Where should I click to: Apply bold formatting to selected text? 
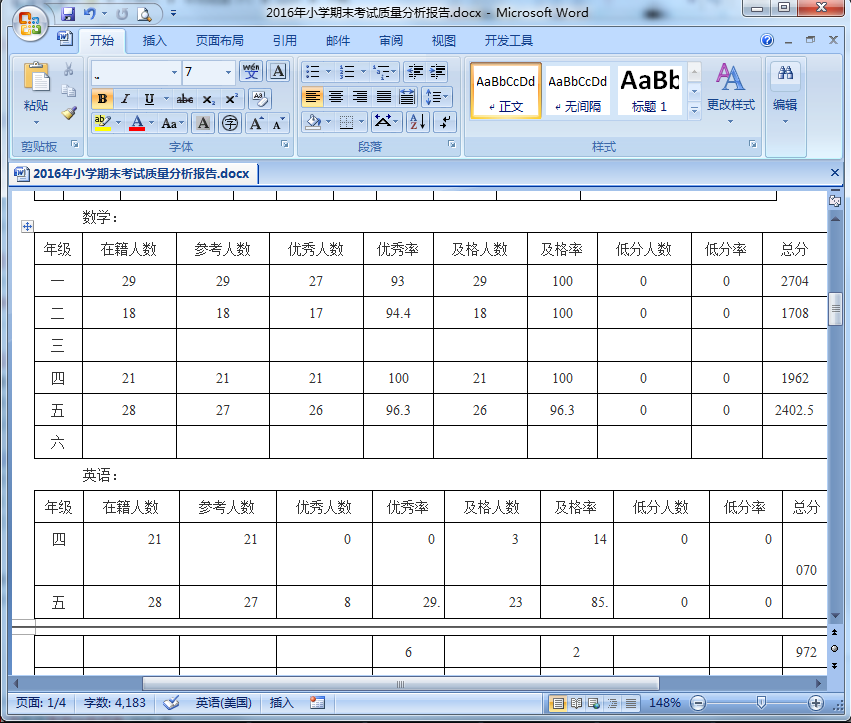101,97
